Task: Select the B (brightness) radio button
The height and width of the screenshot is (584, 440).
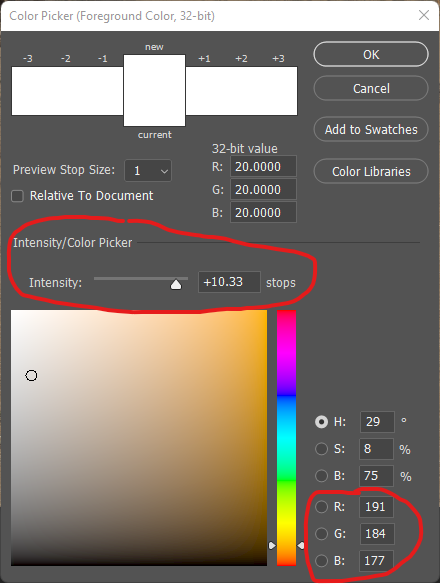Action: (322, 476)
